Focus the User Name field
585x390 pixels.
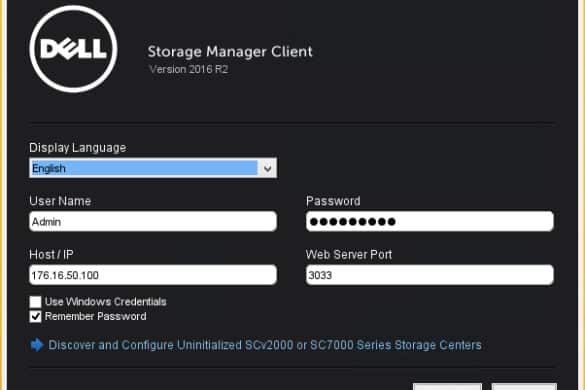coord(153,221)
